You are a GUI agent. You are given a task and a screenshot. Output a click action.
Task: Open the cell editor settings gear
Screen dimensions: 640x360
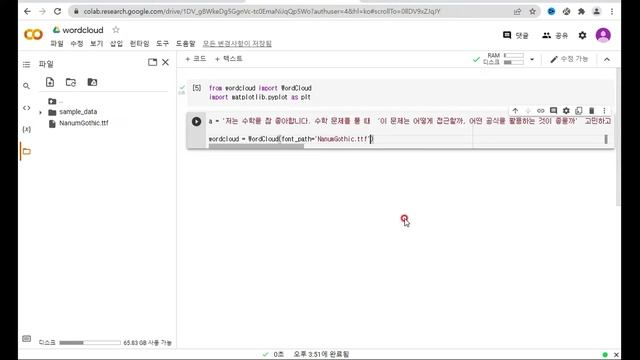[566, 111]
